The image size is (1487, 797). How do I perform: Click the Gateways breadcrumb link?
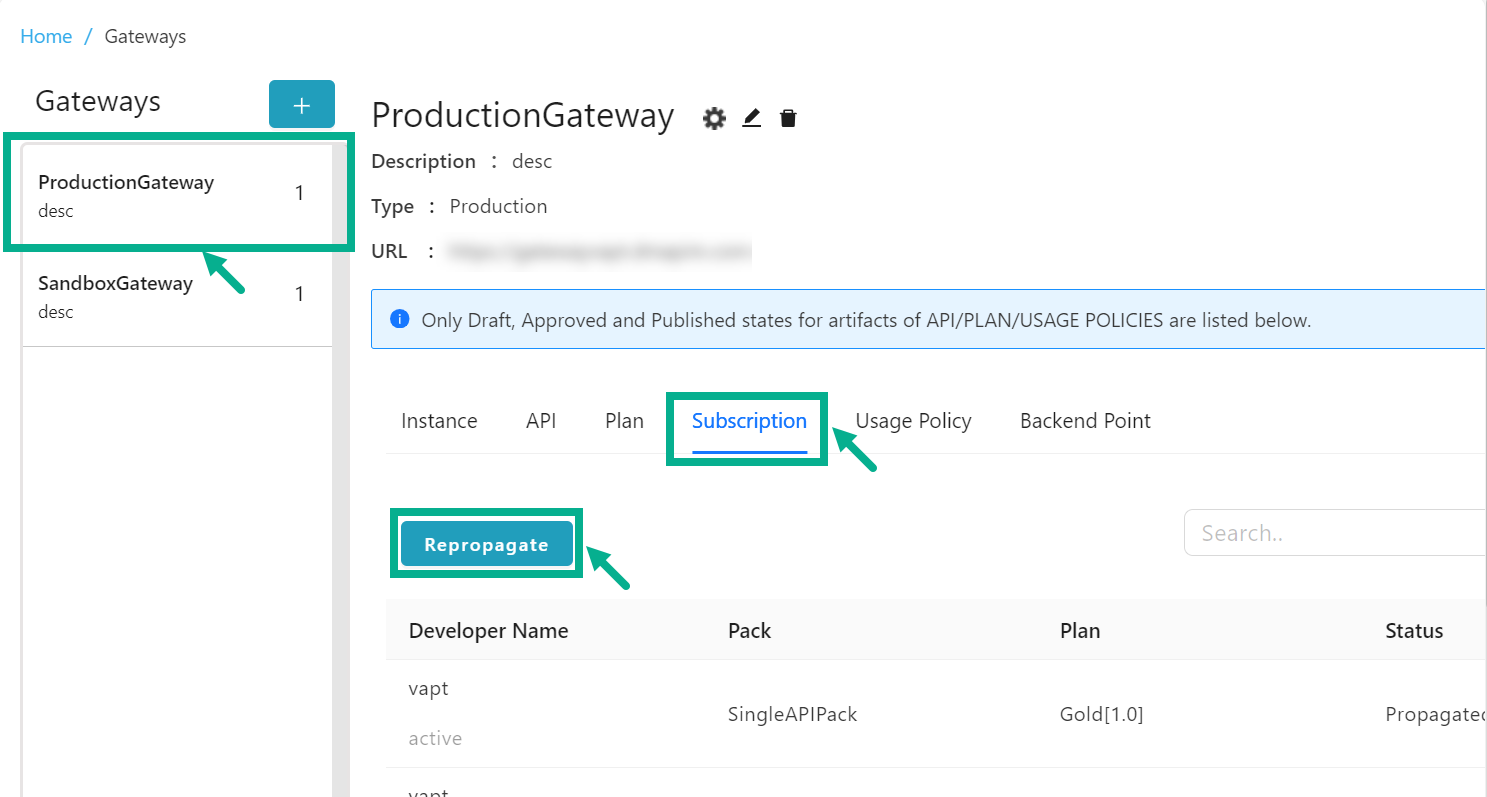point(145,35)
